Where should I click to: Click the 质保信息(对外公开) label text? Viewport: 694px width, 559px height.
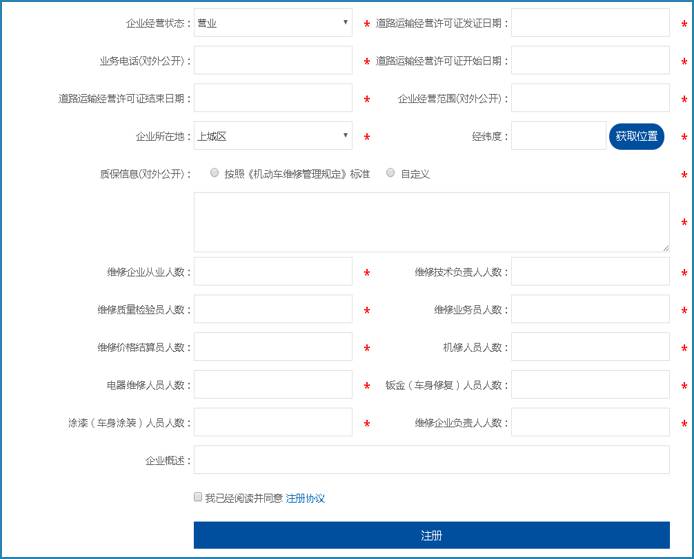(x=145, y=173)
